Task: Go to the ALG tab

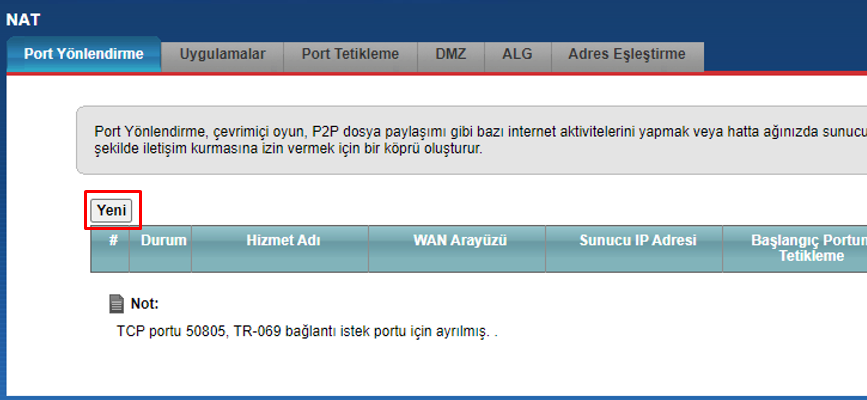Action: pyautogui.click(x=518, y=55)
